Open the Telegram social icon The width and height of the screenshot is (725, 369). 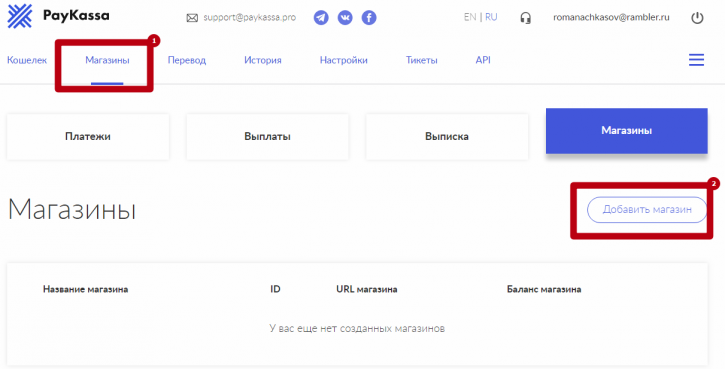click(321, 18)
